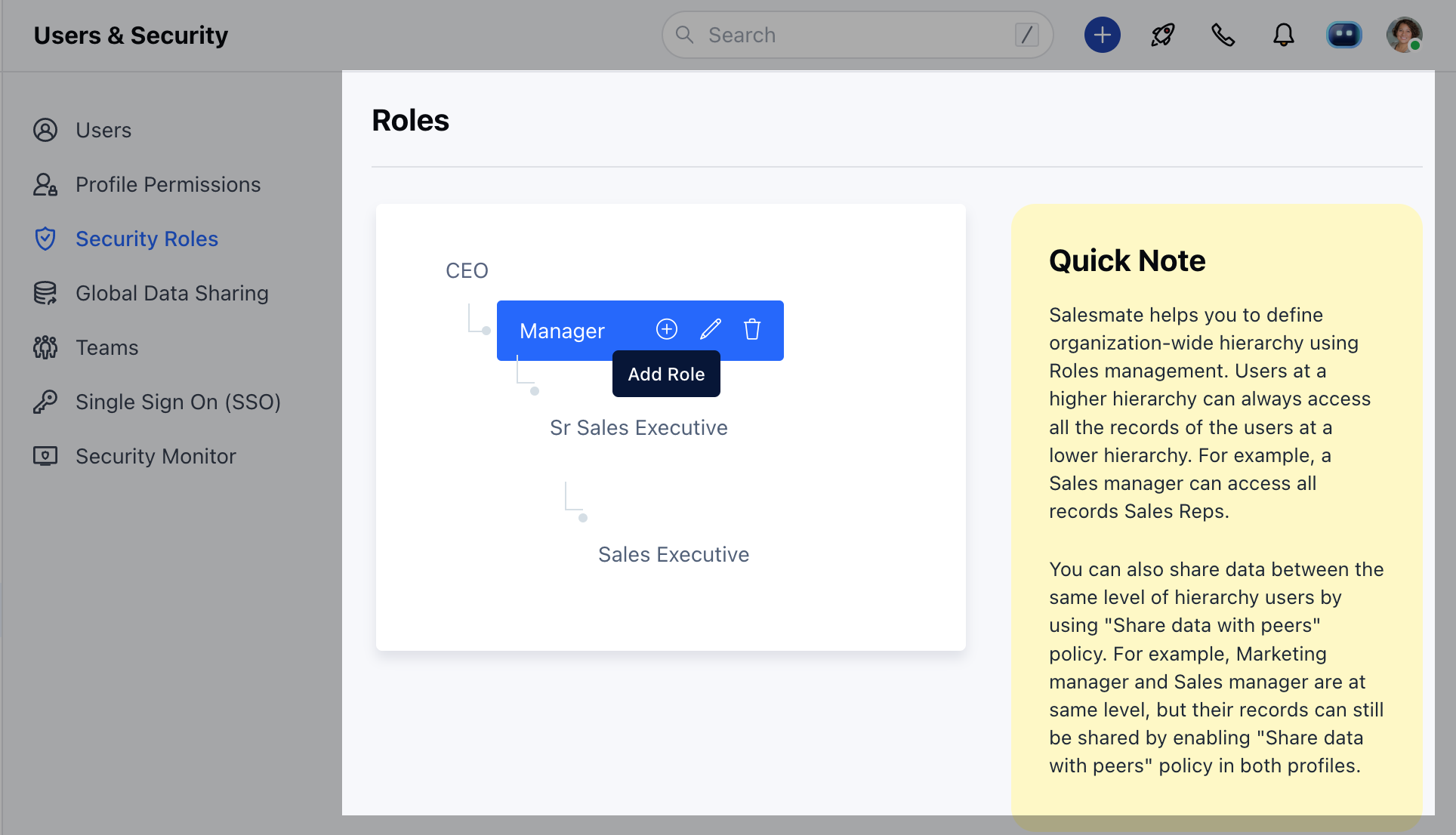This screenshot has height=835, width=1456.
Task: Delete Manager role with the trash icon
Action: tap(752, 330)
